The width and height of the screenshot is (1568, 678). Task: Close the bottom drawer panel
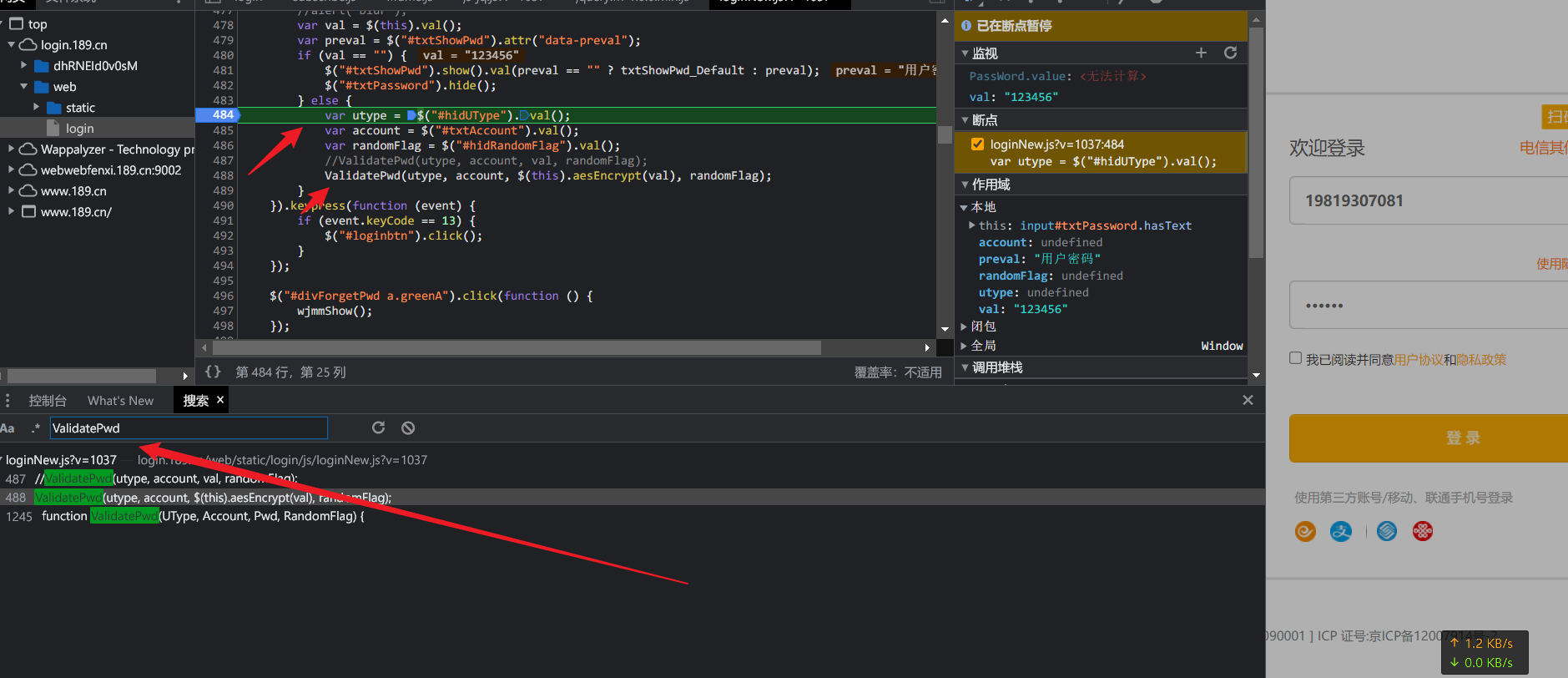[x=1248, y=400]
